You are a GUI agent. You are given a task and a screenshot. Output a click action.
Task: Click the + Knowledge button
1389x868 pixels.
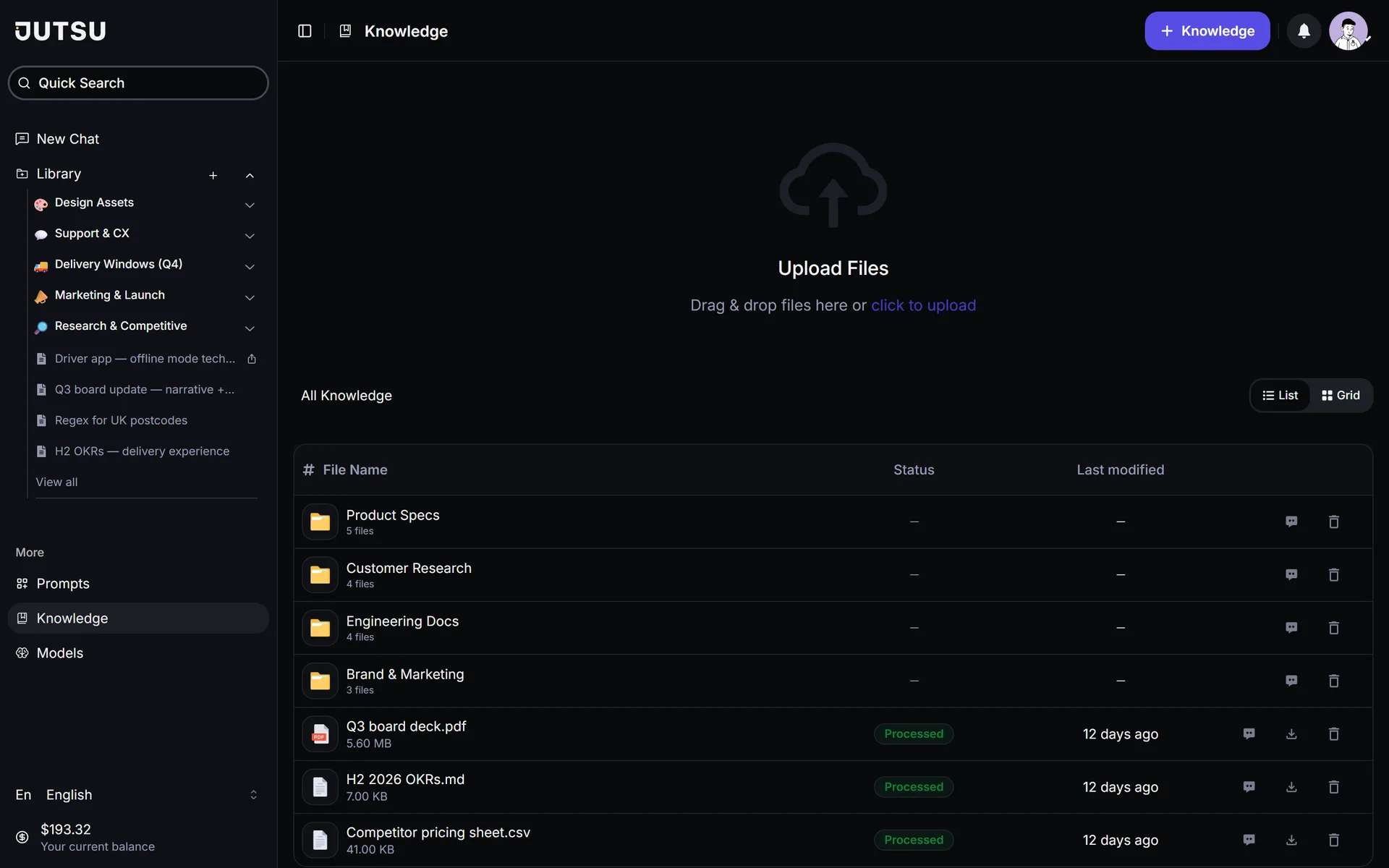1207,31
